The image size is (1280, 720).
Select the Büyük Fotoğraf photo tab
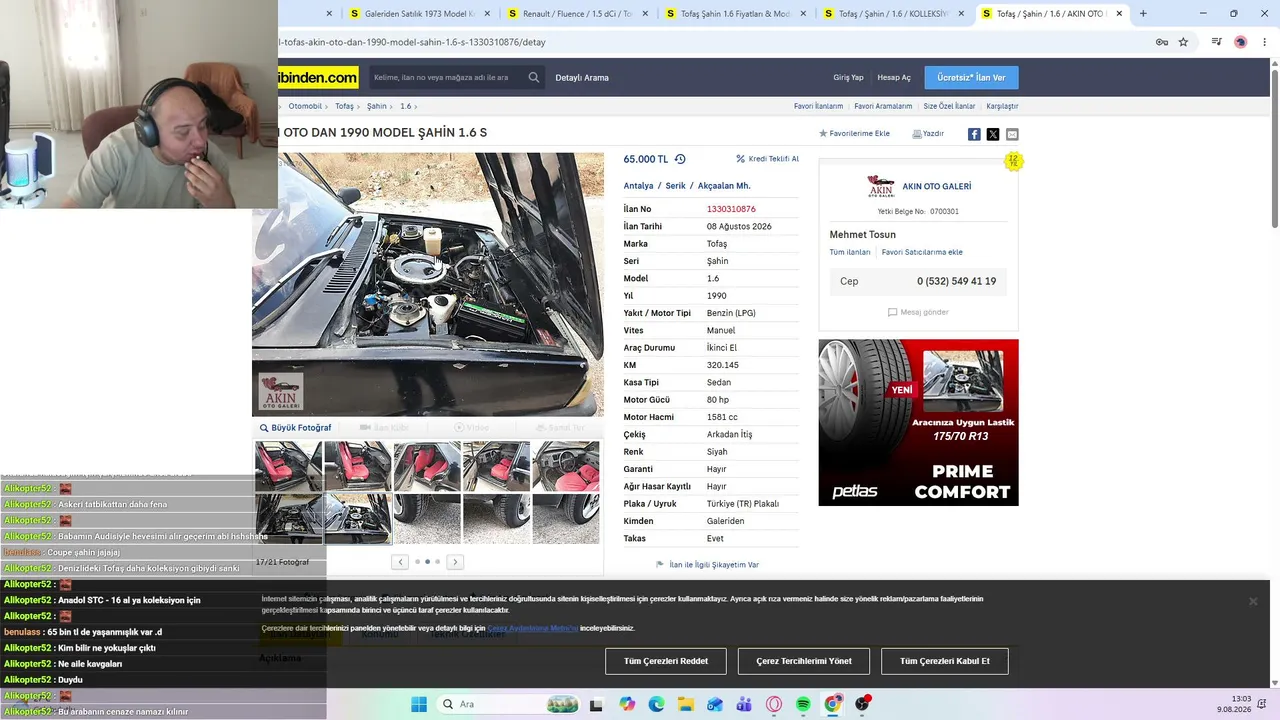(295, 428)
